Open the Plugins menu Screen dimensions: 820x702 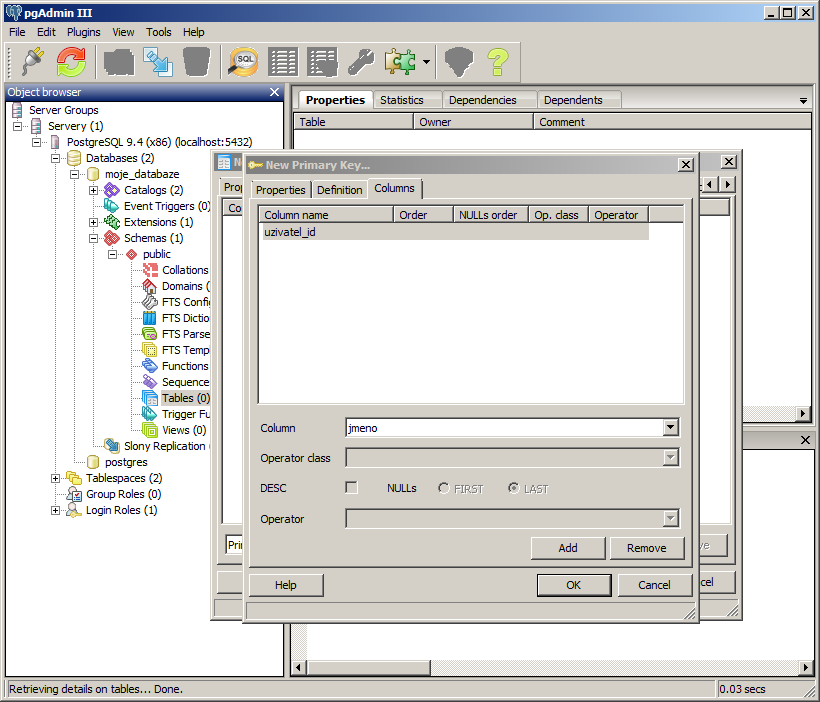pyautogui.click(x=83, y=32)
